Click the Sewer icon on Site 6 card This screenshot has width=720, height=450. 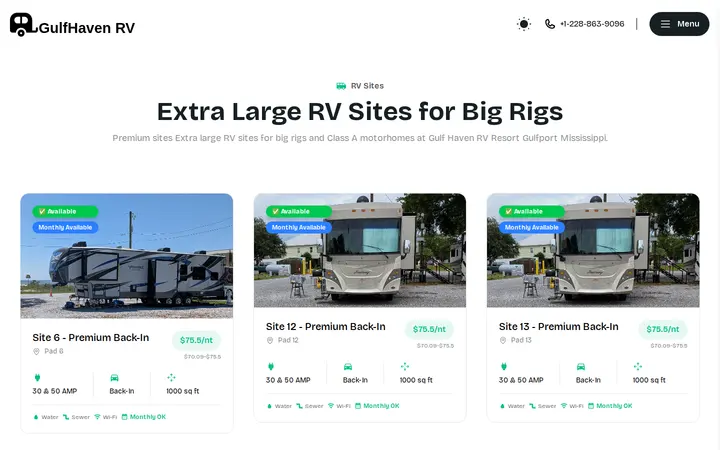pos(66,417)
